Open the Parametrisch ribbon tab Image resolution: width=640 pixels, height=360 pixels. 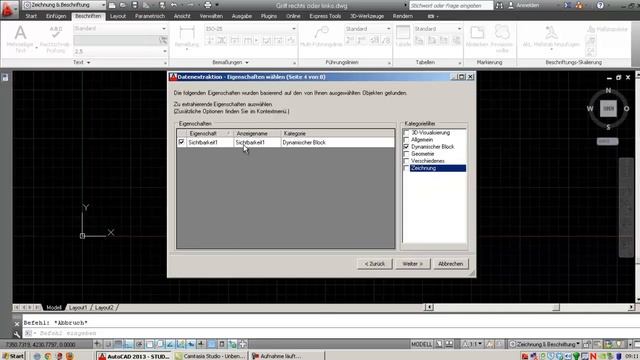pos(150,16)
